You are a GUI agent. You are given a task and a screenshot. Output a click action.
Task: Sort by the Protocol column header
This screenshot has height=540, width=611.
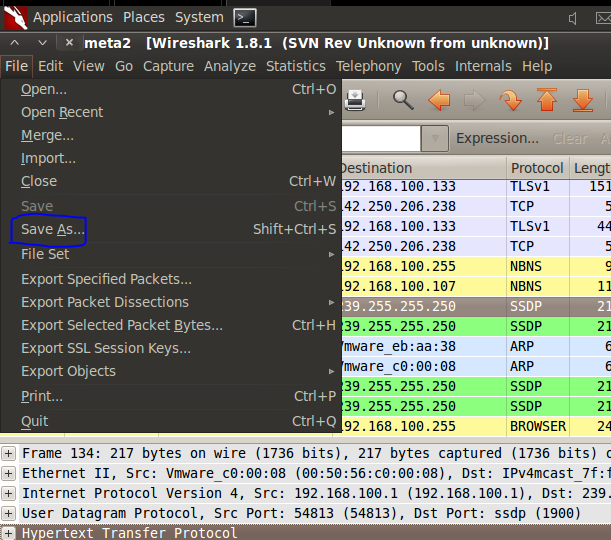point(538,168)
